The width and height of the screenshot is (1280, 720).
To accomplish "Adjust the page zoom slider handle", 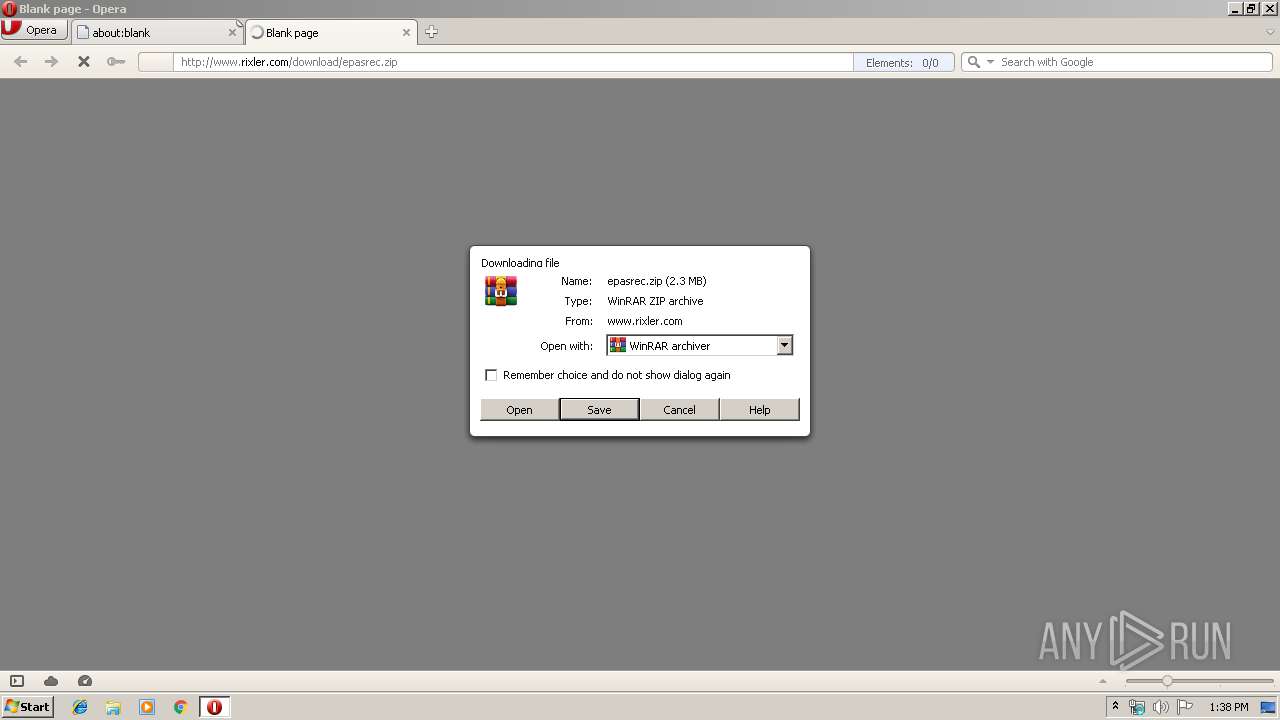I will pyautogui.click(x=1167, y=681).
